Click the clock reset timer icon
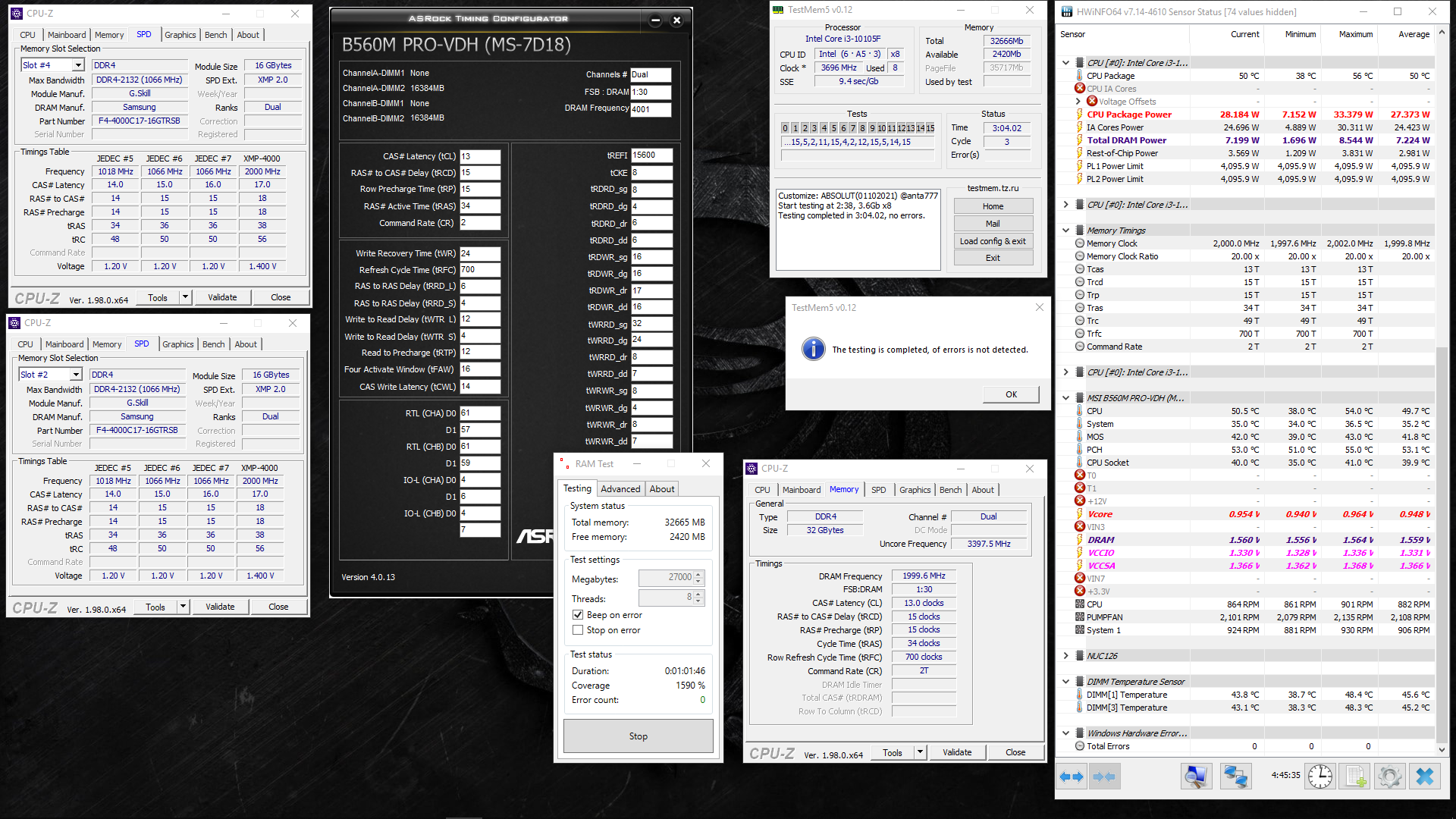Screen dimensions: 1456x819 coord(1320,777)
